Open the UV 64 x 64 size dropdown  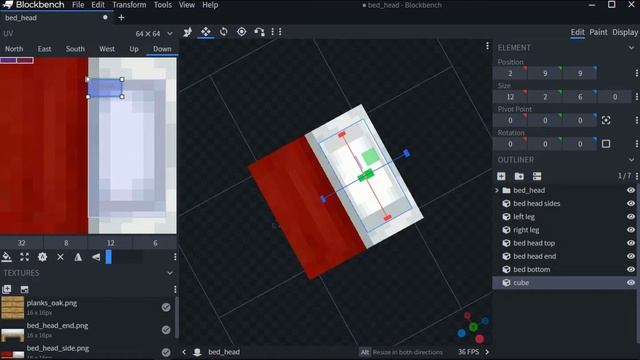[154, 33]
